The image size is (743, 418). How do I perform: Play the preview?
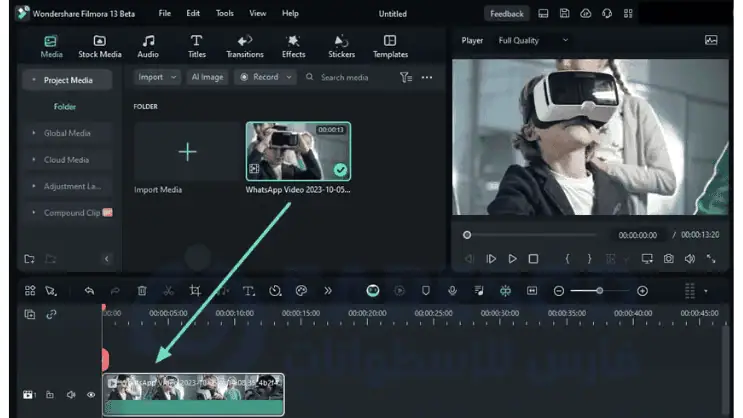[x=512, y=259]
